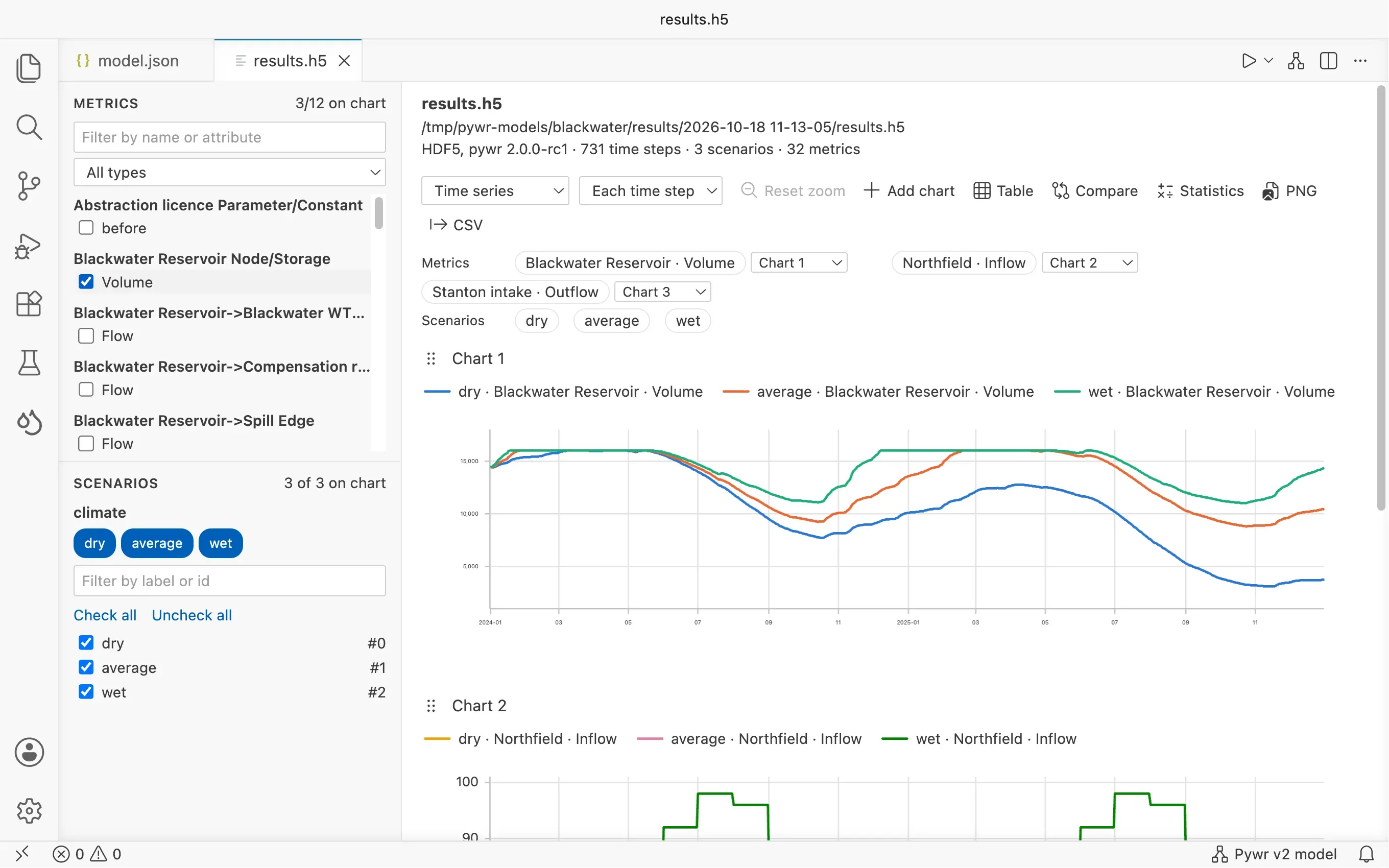Image resolution: width=1389 pixels, height=868 pixels.
Task: Click Add chart plus button
Action: (x=909, y=190)
